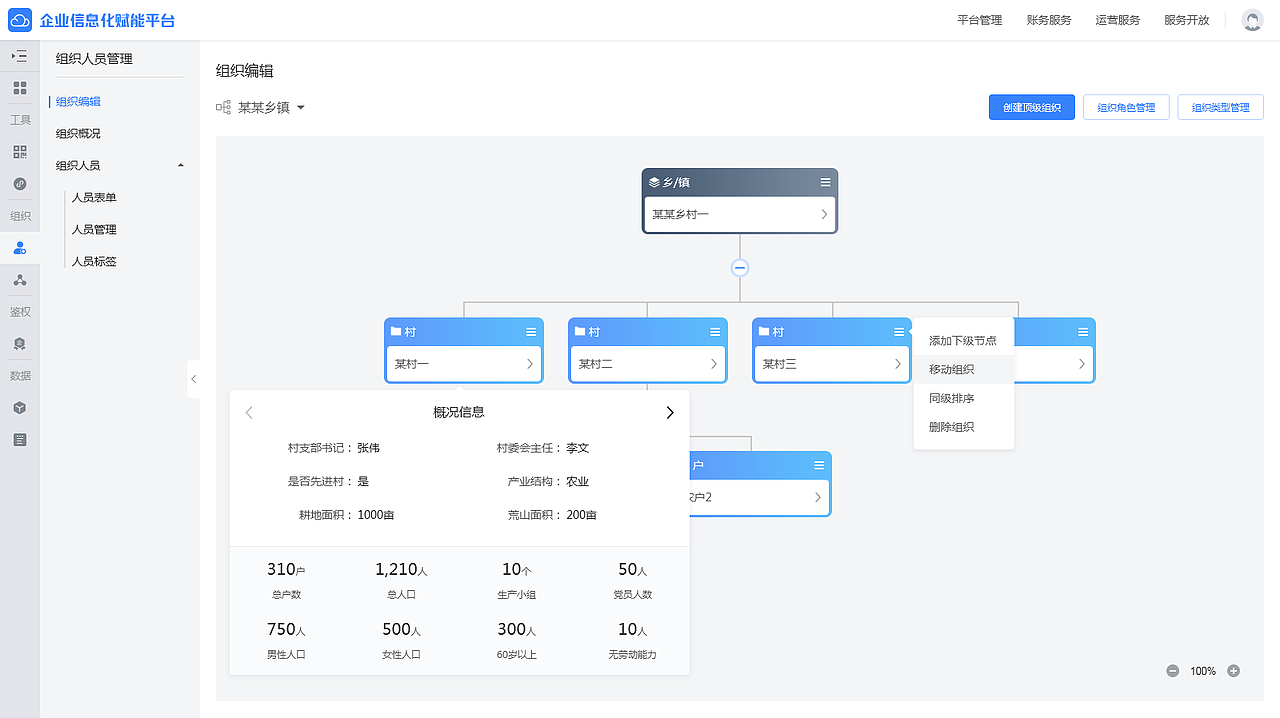
Task: Open the 户 card hamburger menu
Action: click(819, 465)
